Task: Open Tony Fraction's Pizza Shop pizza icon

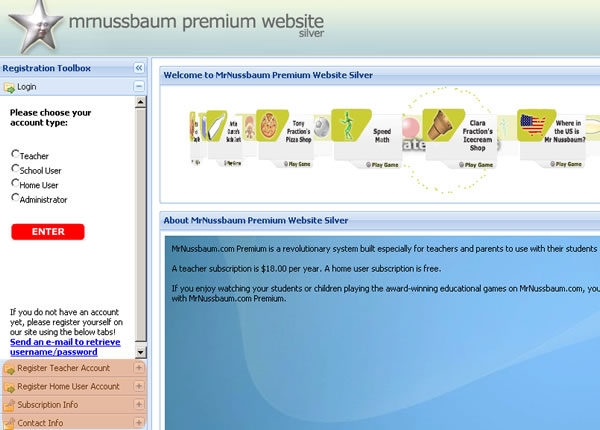Action: tap(268, 126)
